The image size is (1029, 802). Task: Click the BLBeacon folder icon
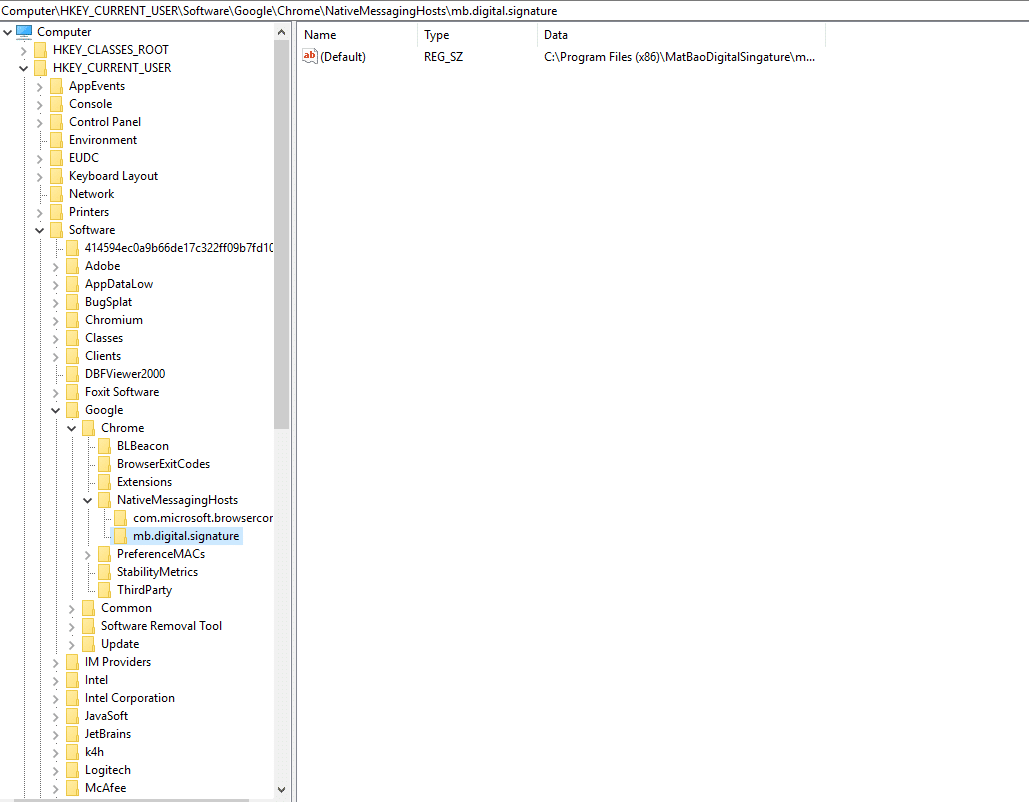click(x=104, y=446)
